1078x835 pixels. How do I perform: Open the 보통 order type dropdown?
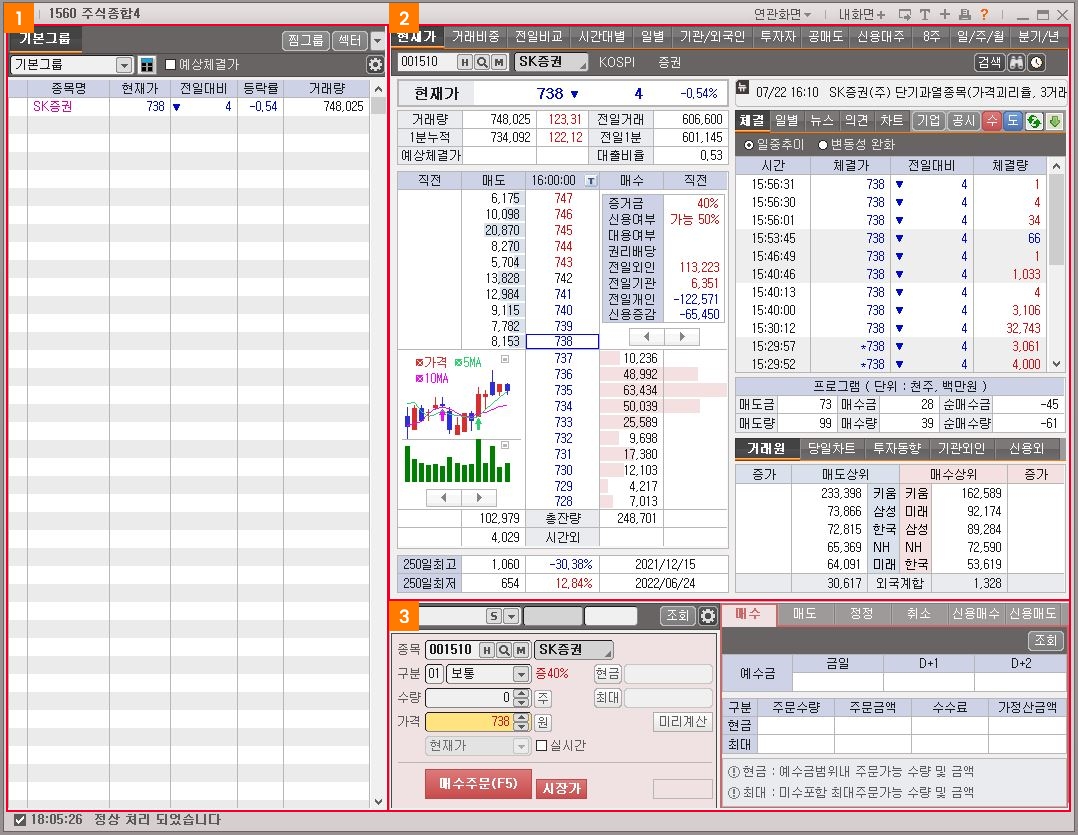click(x=521, y=674)
